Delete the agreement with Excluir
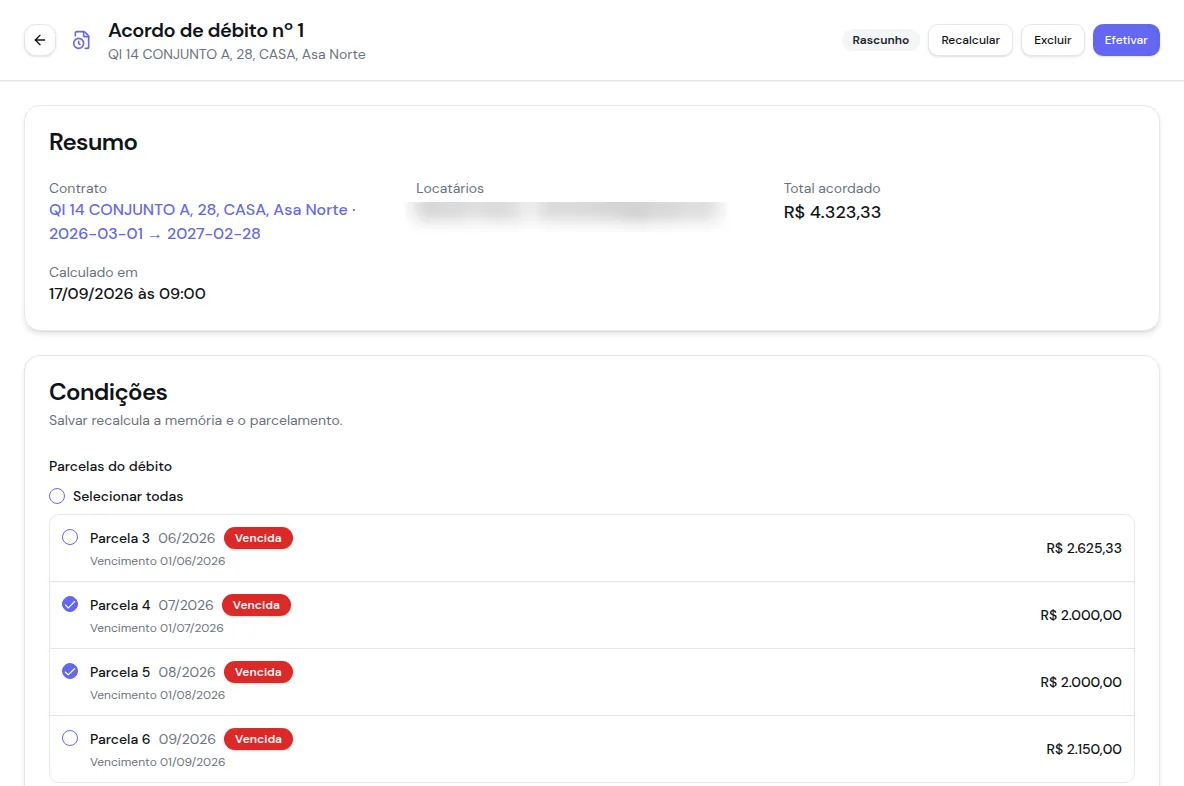Screen dimensions: 1184x786 pos(1053,40)
